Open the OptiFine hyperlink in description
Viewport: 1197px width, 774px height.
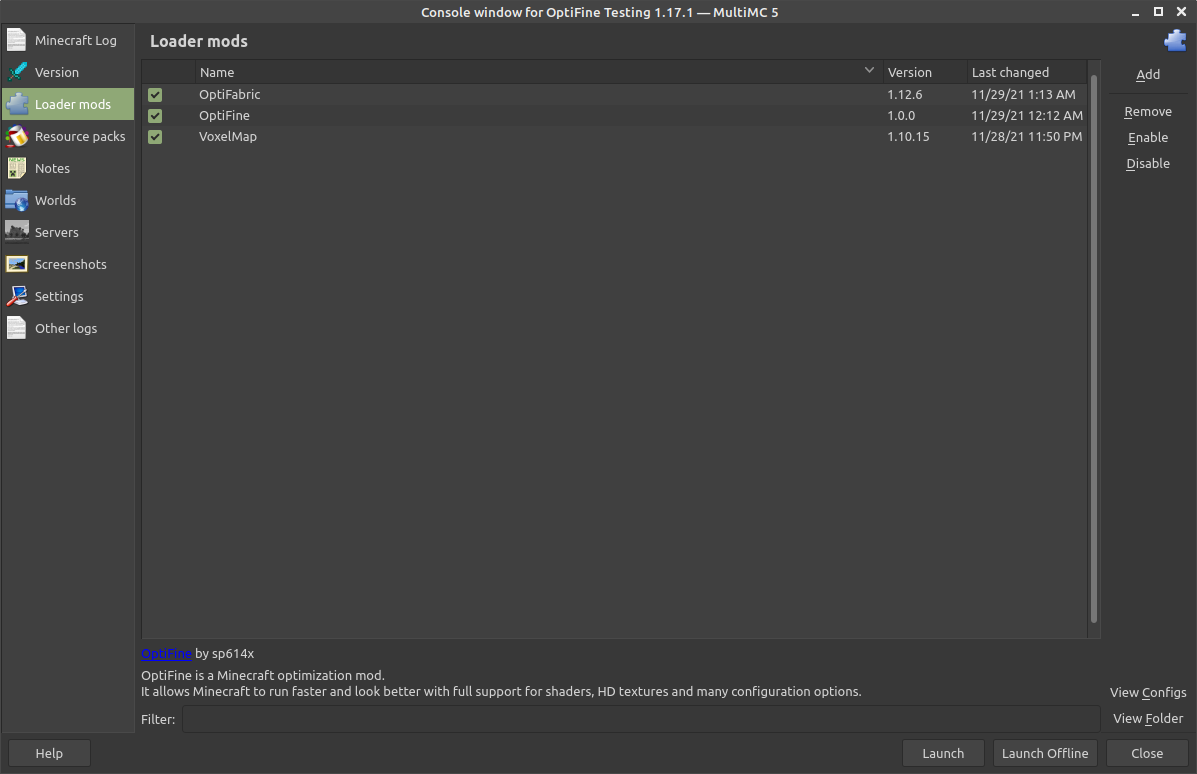tap(166, 653)
